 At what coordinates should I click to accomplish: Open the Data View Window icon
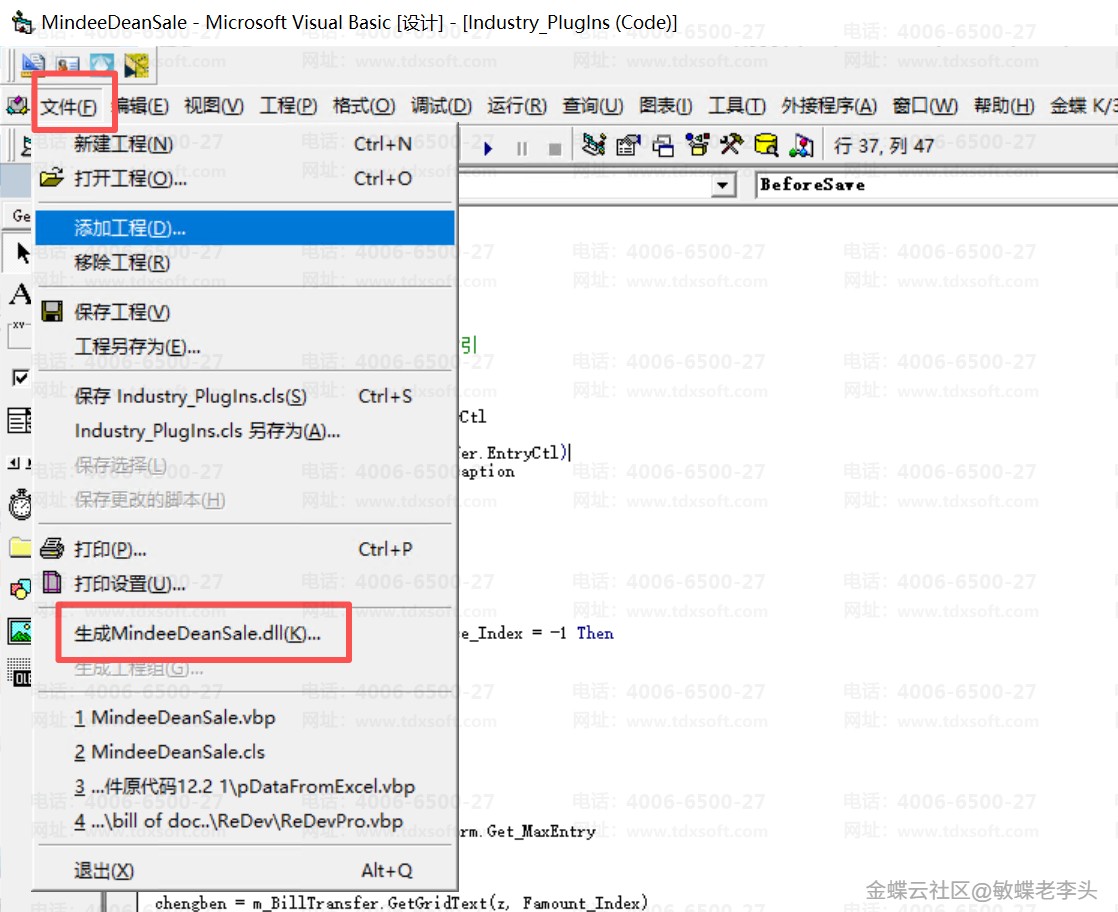(766, 145)
